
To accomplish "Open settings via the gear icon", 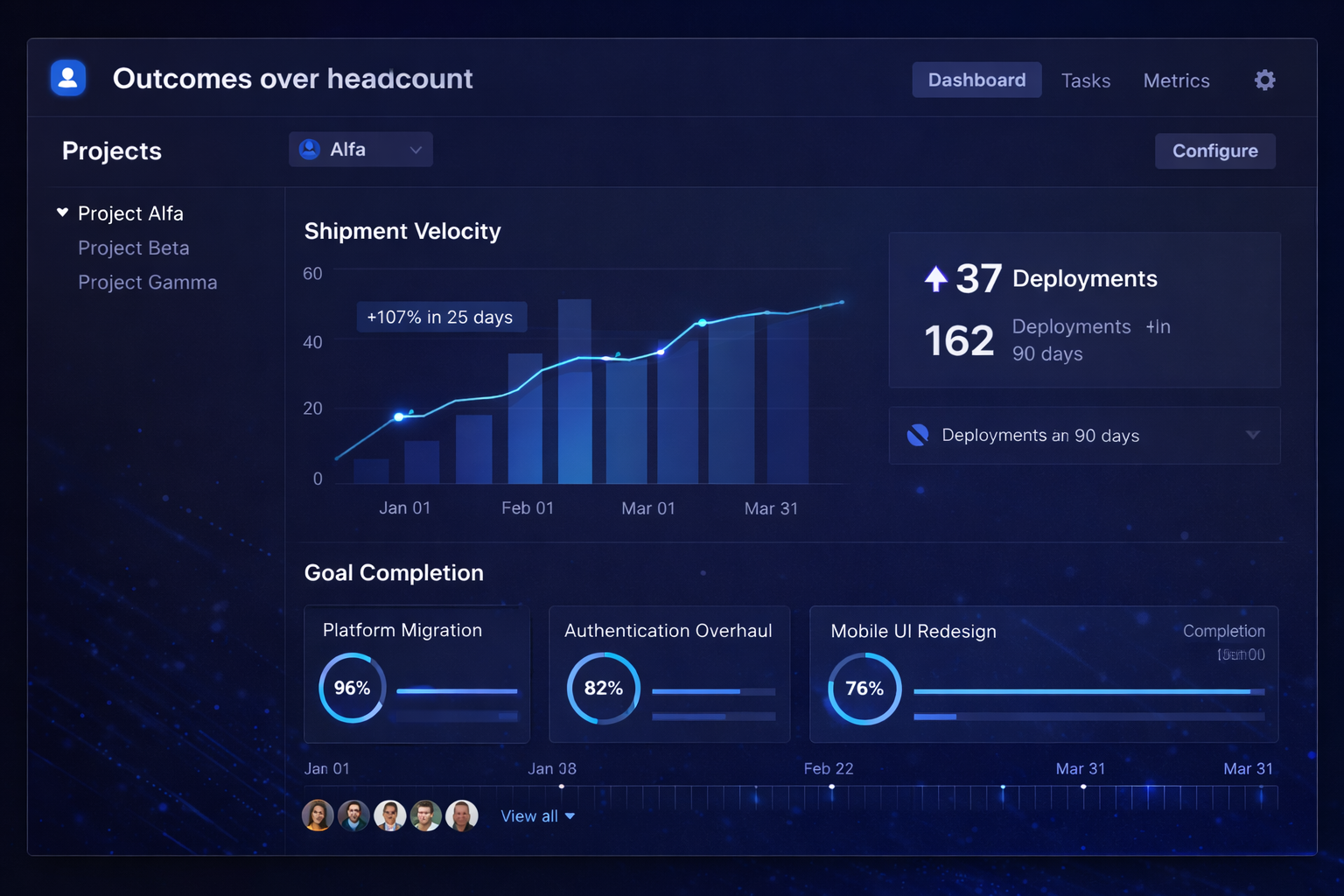I will (1264, 80).
